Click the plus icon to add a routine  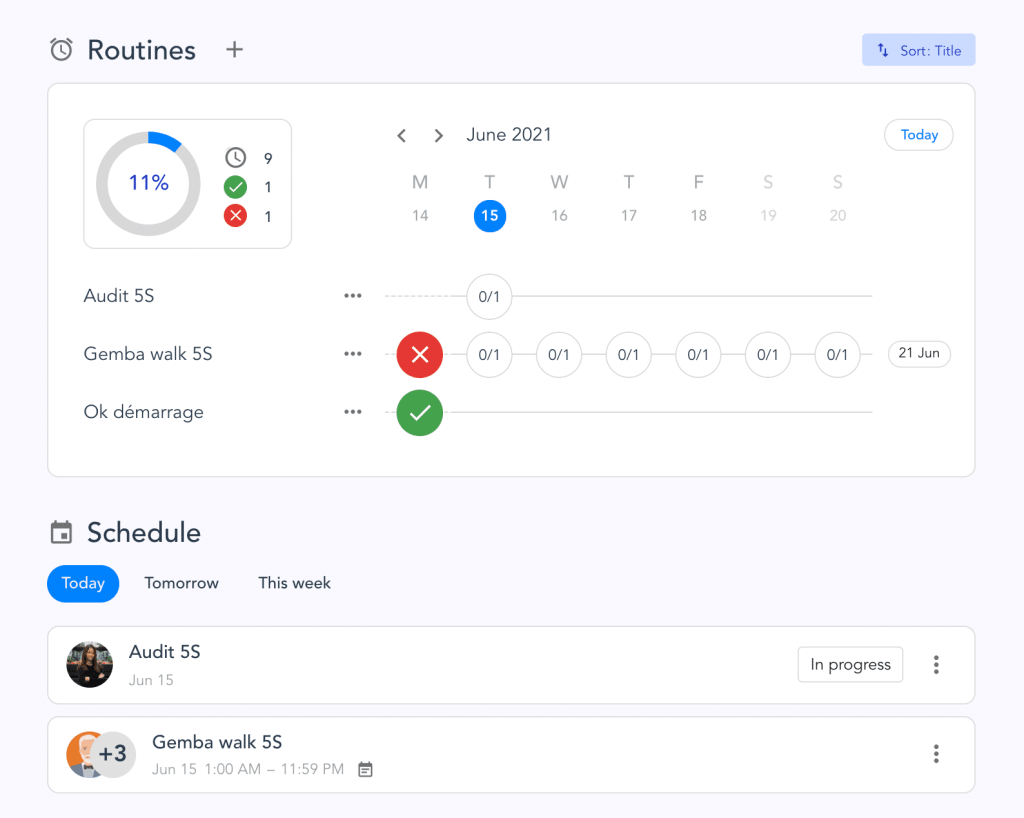[x=234, y=50]
